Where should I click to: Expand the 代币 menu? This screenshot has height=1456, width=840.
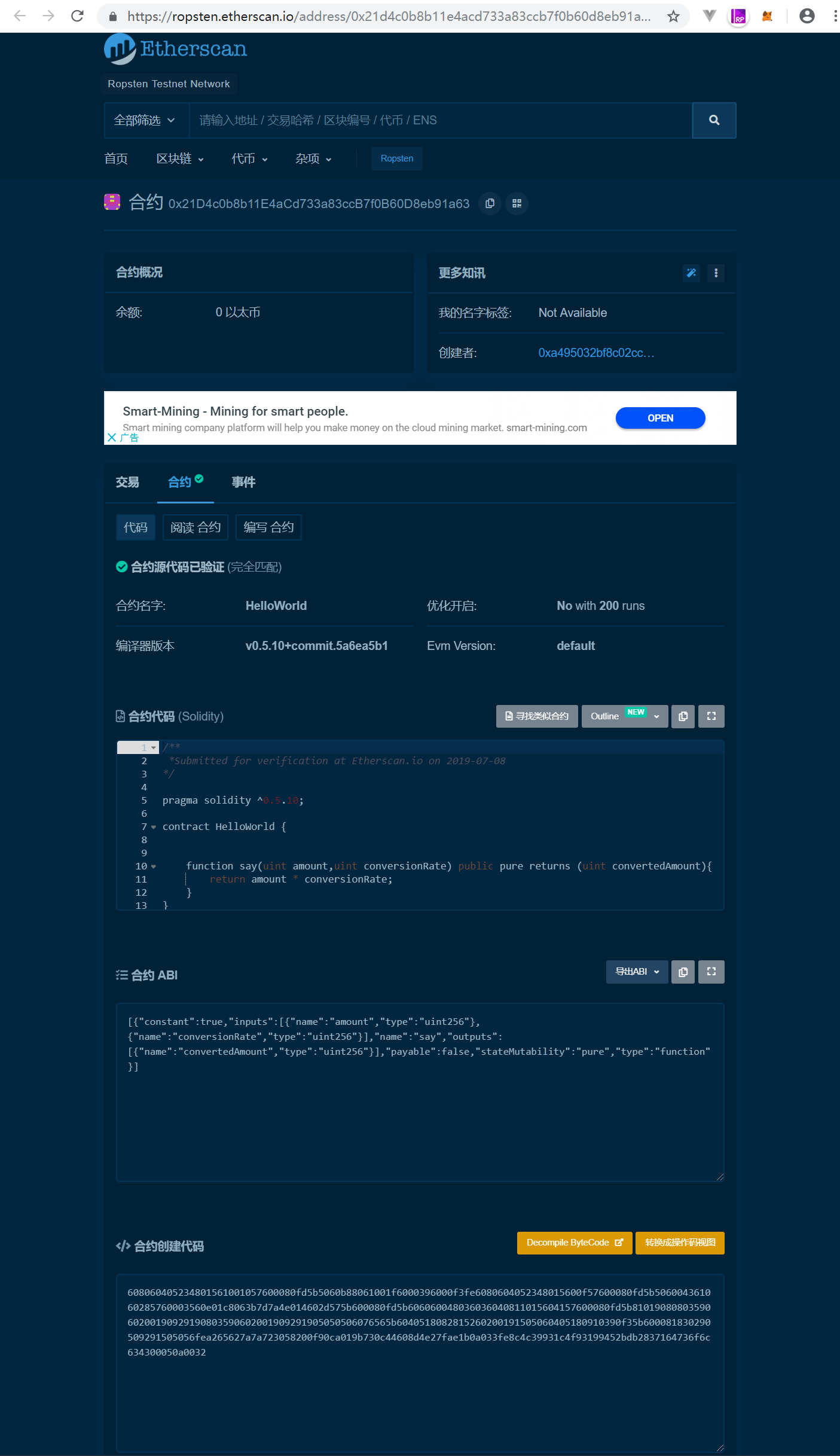point(250,158)
